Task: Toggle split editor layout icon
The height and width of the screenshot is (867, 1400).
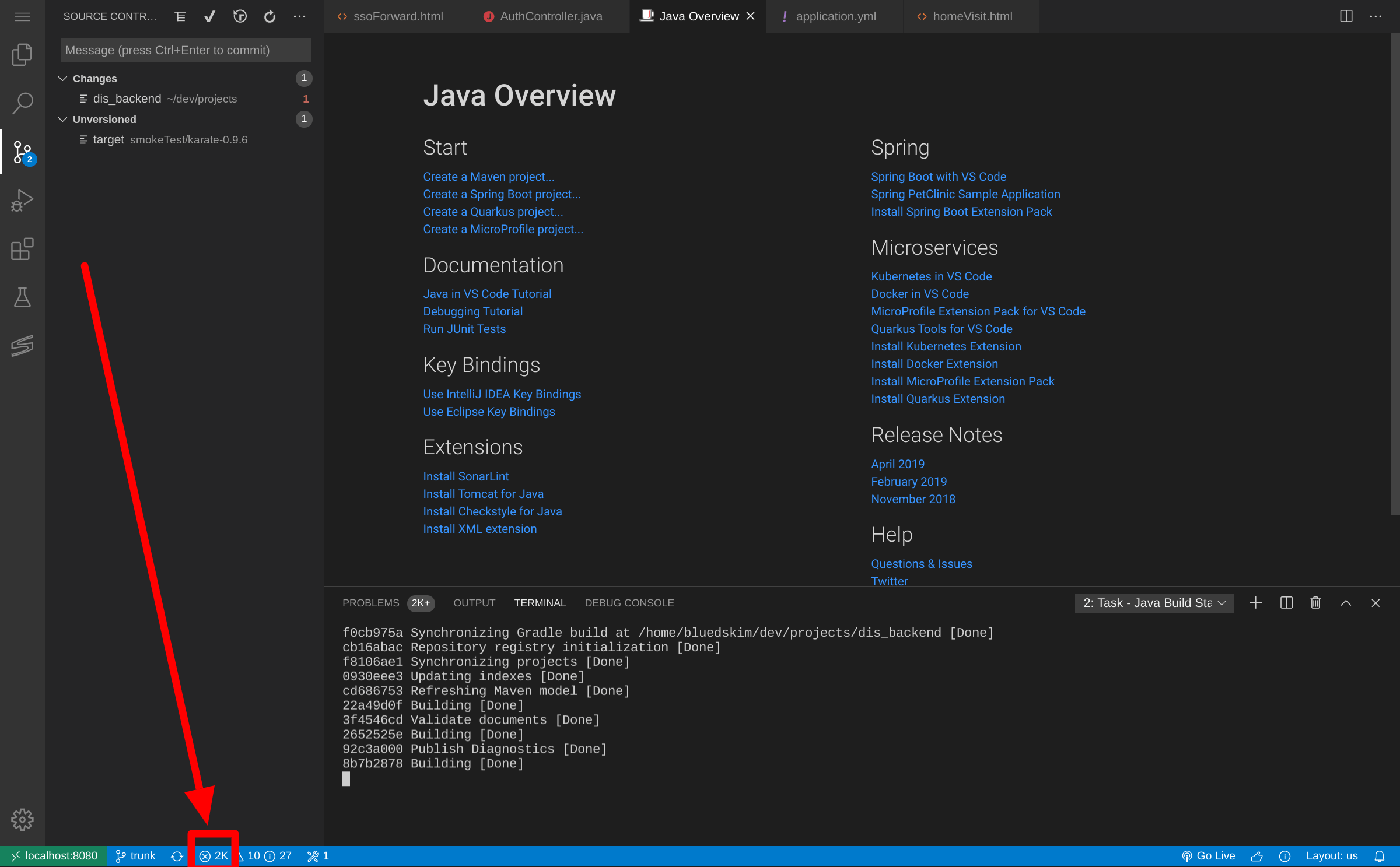Action: tap(1346, 16)
